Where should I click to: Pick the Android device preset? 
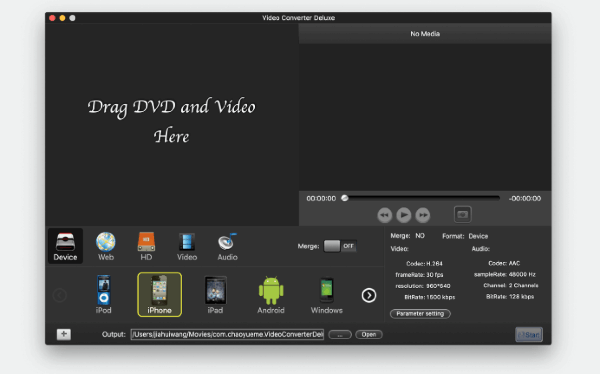(x=271, y=294)
